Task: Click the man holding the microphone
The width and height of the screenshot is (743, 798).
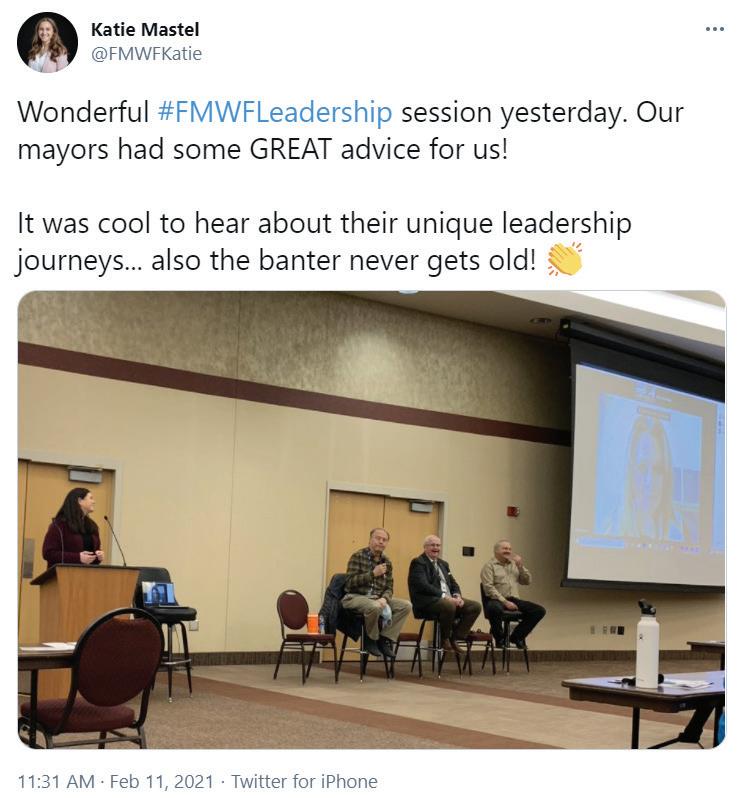Action: (375, 590)
